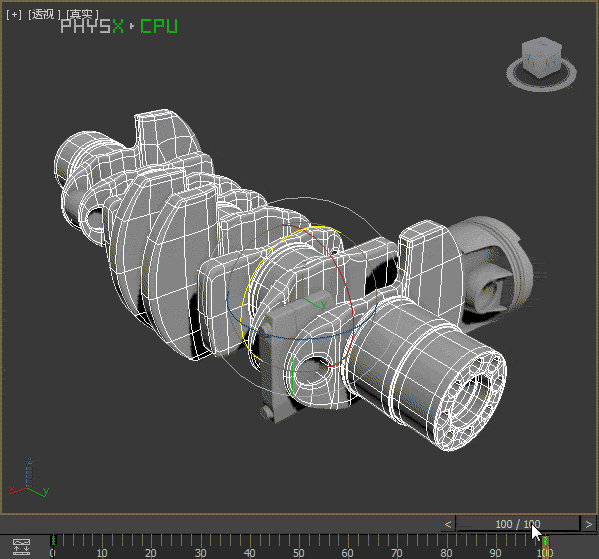Click frame 0 keyframe on the timeline
This screenshot has height=559, width=599.
(53, 541)
